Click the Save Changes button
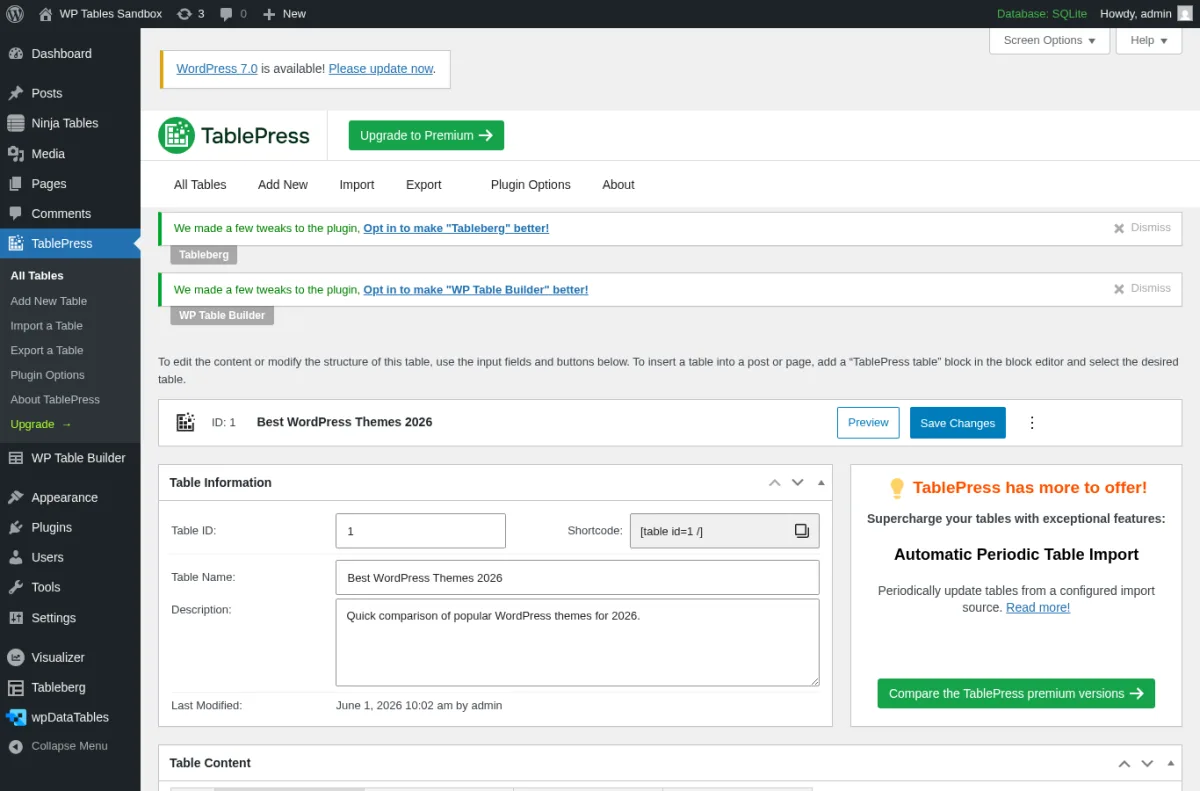 [958, 423]
